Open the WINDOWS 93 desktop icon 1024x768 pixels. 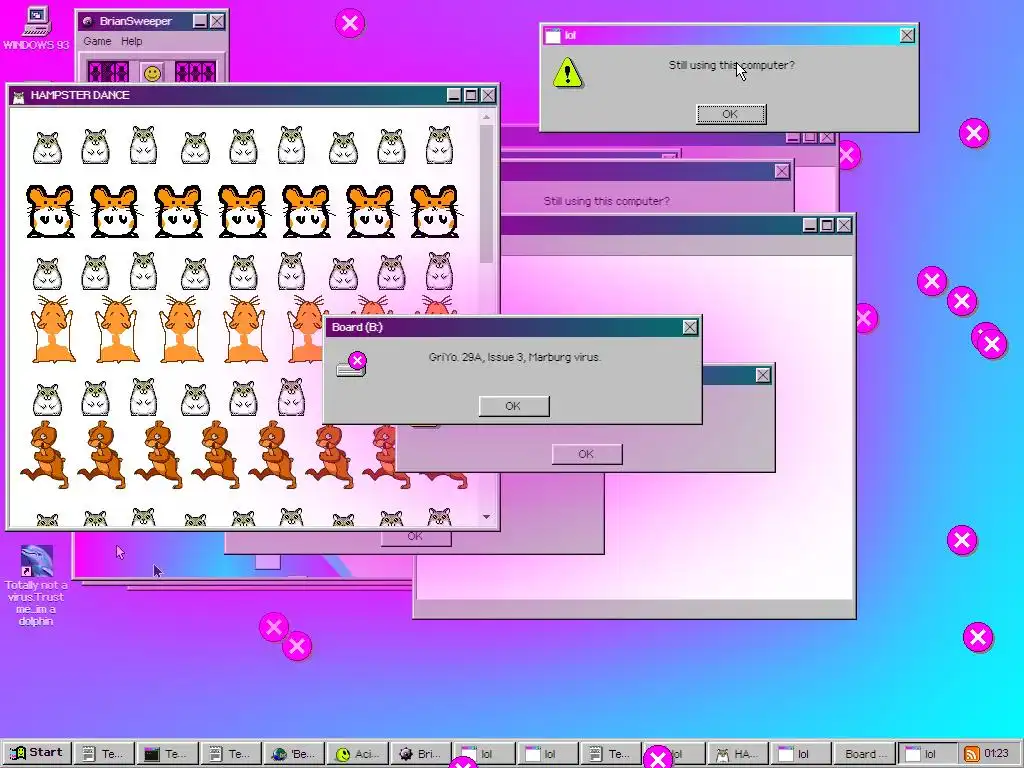coord(36,27)
